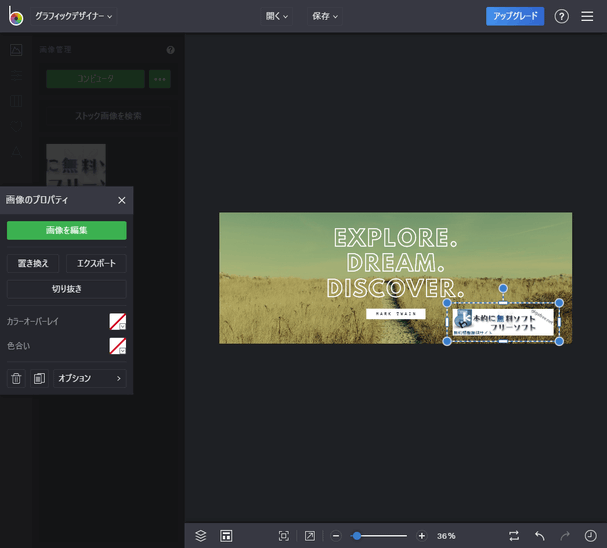This screenshot has width=607, height=548.
Task: Click the アップグレード button
Action: [x=515, y=16]
